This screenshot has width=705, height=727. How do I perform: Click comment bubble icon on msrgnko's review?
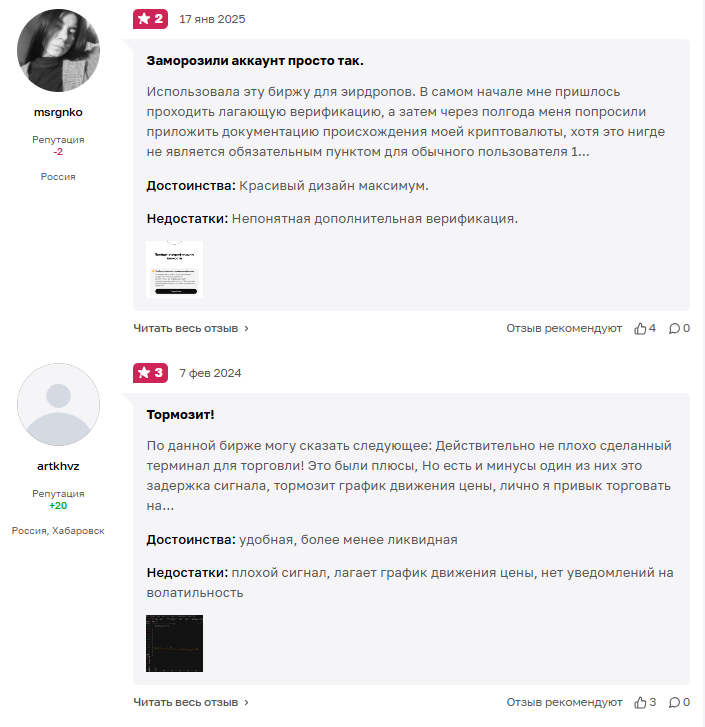(x=674, y=328)
